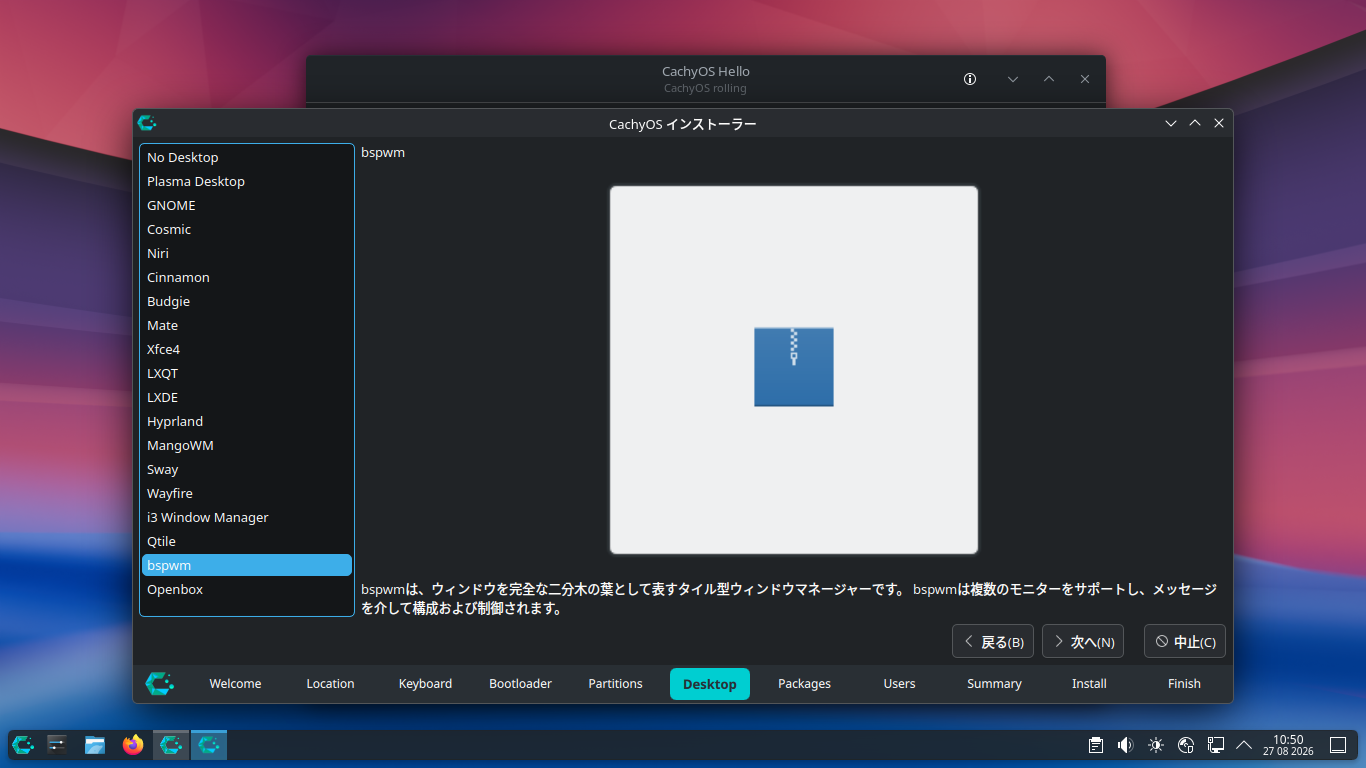1366x768 pixels.
Task: Pick Qtile in the desktop list
Action: pyautogui.click(x=247, y=541)
